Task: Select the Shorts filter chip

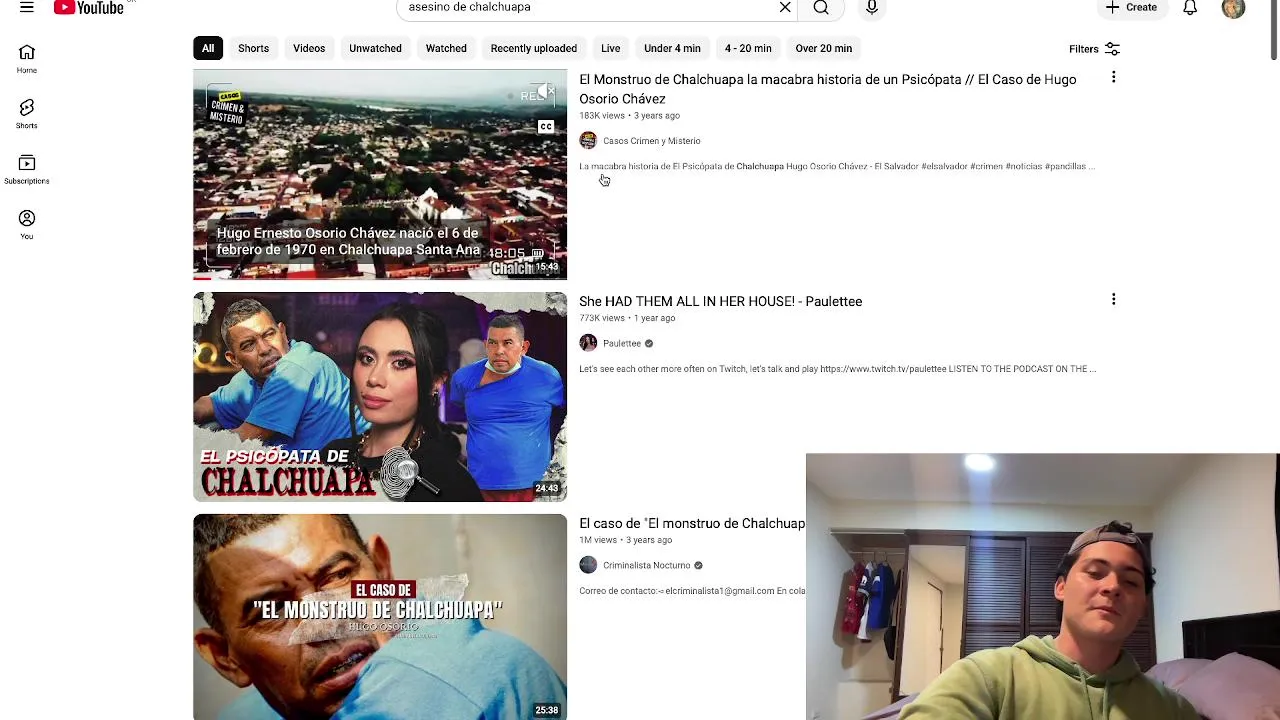Action: click(253, 48)
